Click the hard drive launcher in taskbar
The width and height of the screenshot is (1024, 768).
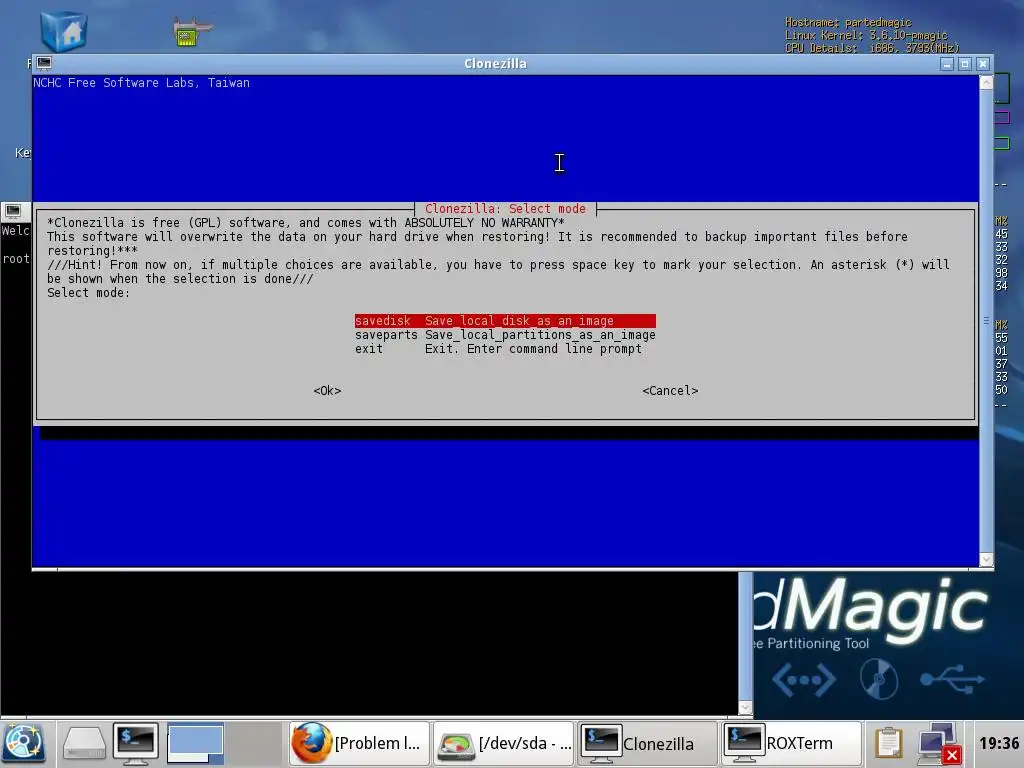pyautogui.click(x=84, y=743)
